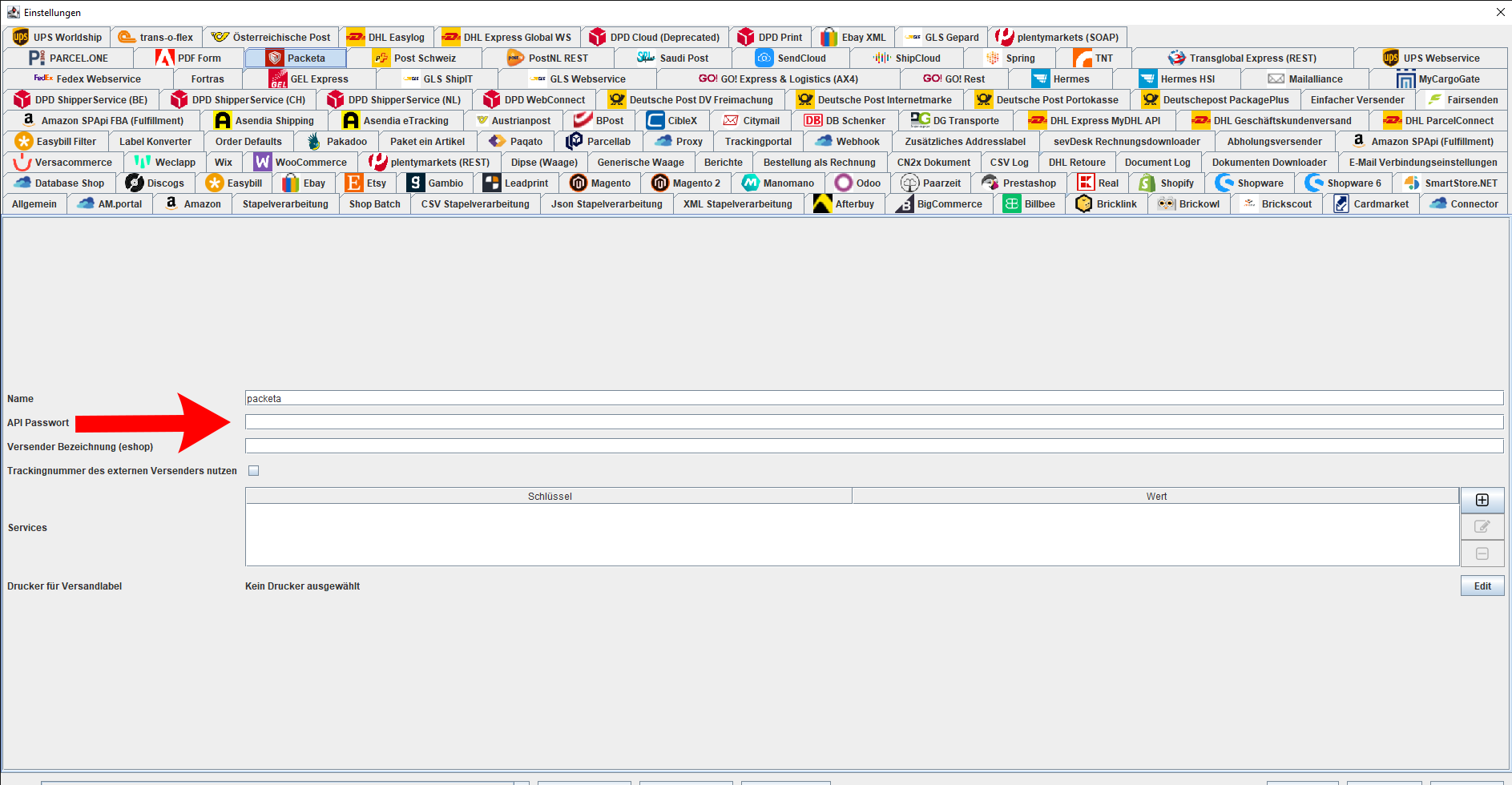Open the PDF Form tab

(x=188, y=58)
